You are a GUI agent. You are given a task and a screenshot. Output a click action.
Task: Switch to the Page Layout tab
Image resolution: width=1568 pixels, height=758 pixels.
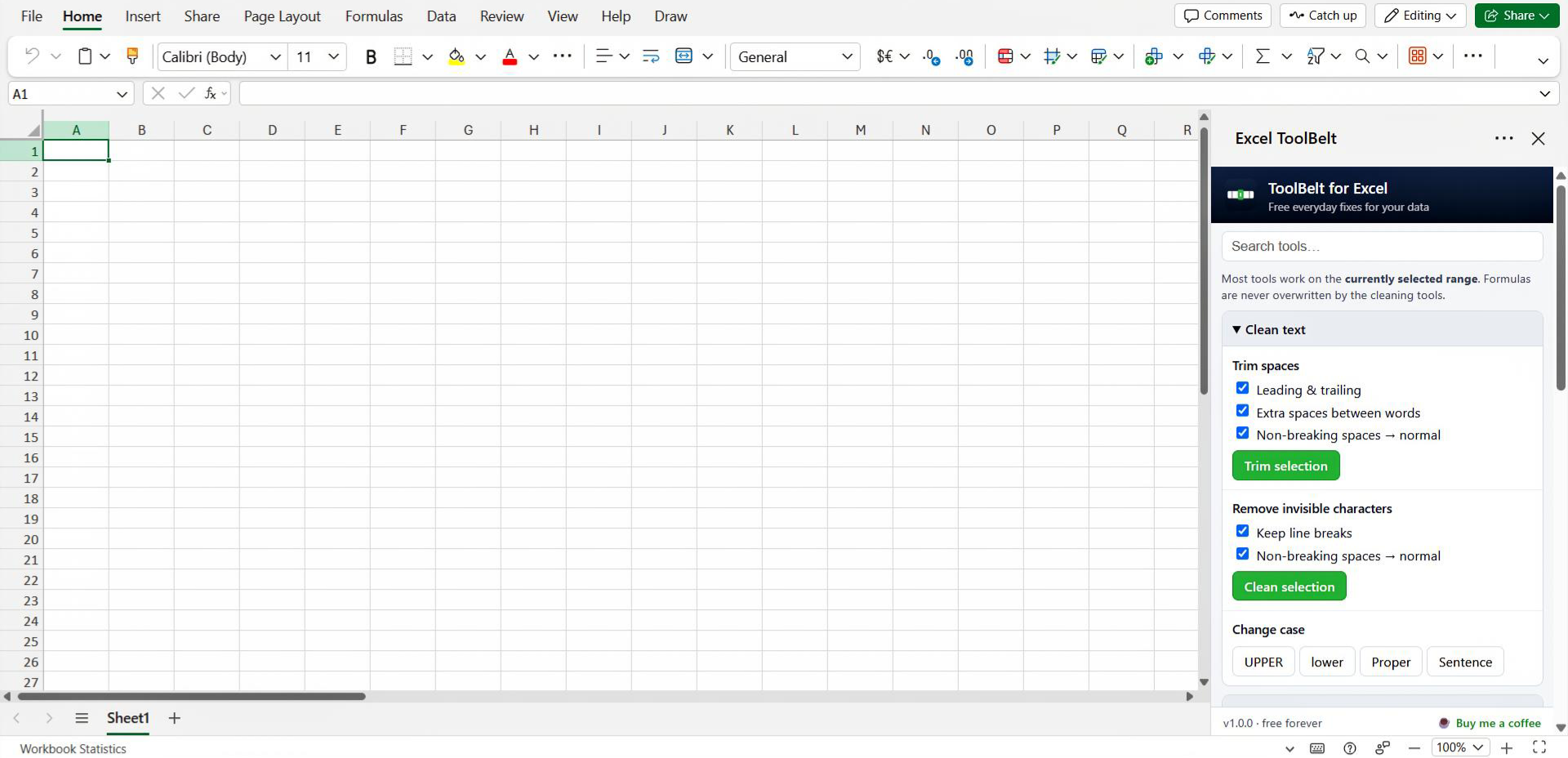[282, 16]
